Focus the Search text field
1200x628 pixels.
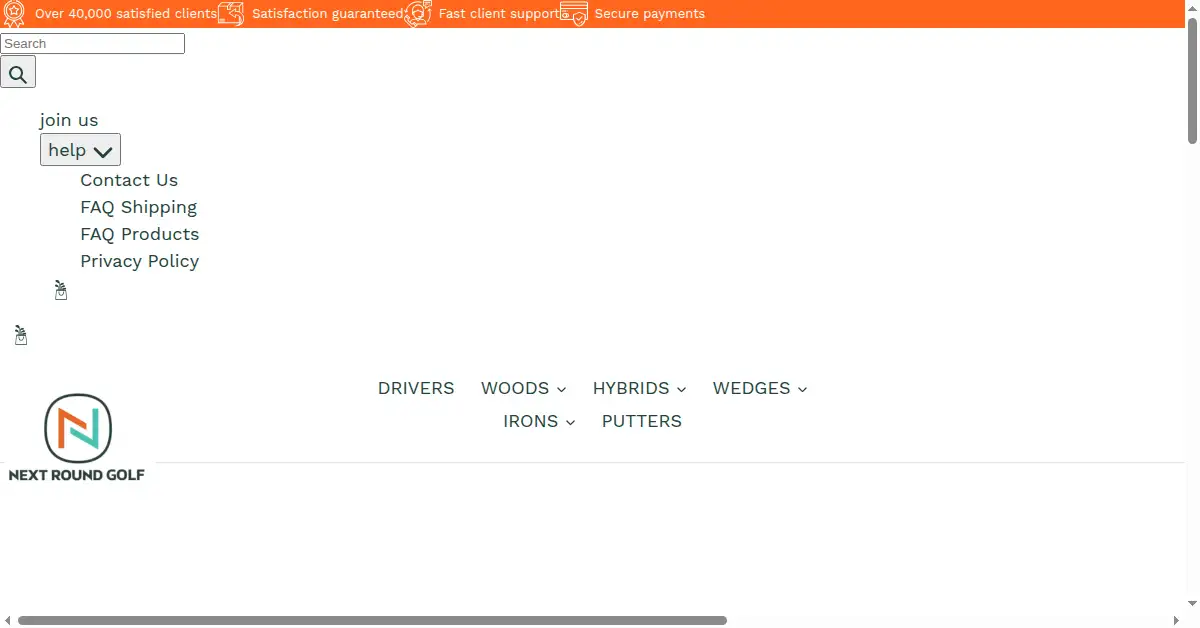point(92,43)
